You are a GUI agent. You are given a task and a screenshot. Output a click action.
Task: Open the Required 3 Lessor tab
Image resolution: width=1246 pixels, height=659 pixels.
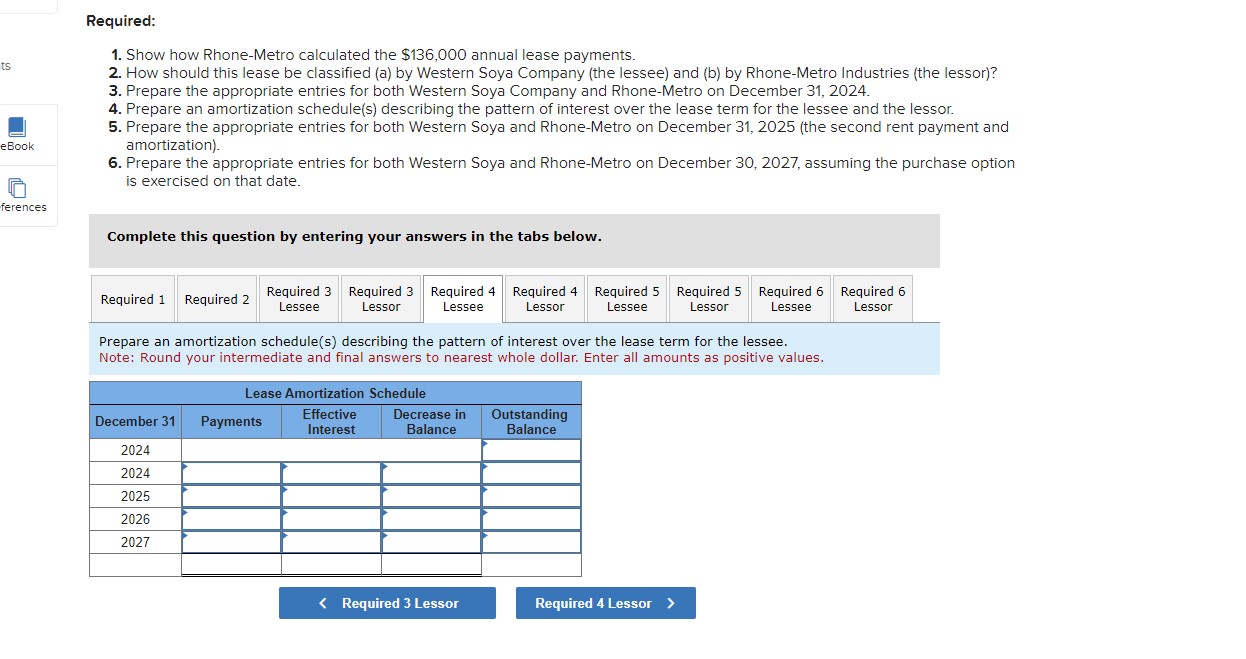pos(381,299)
